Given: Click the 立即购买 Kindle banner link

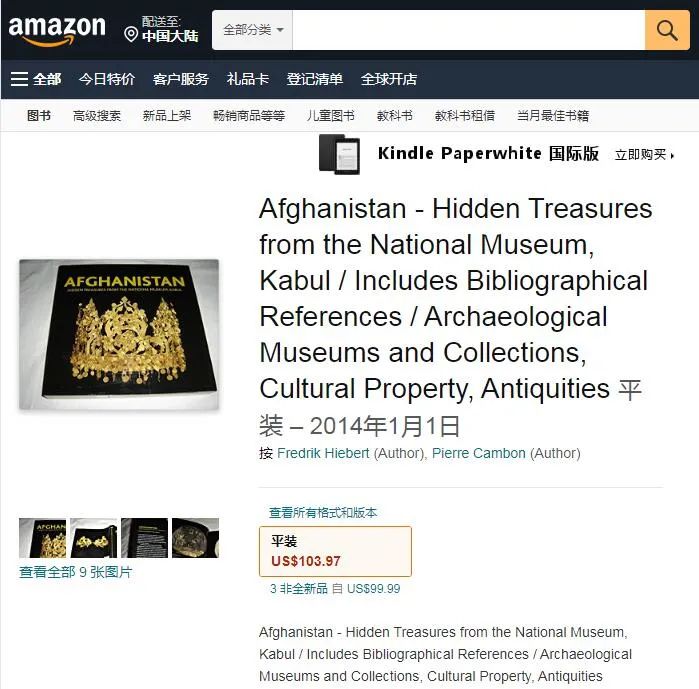Looking at the screenshot, I should 645,155.
